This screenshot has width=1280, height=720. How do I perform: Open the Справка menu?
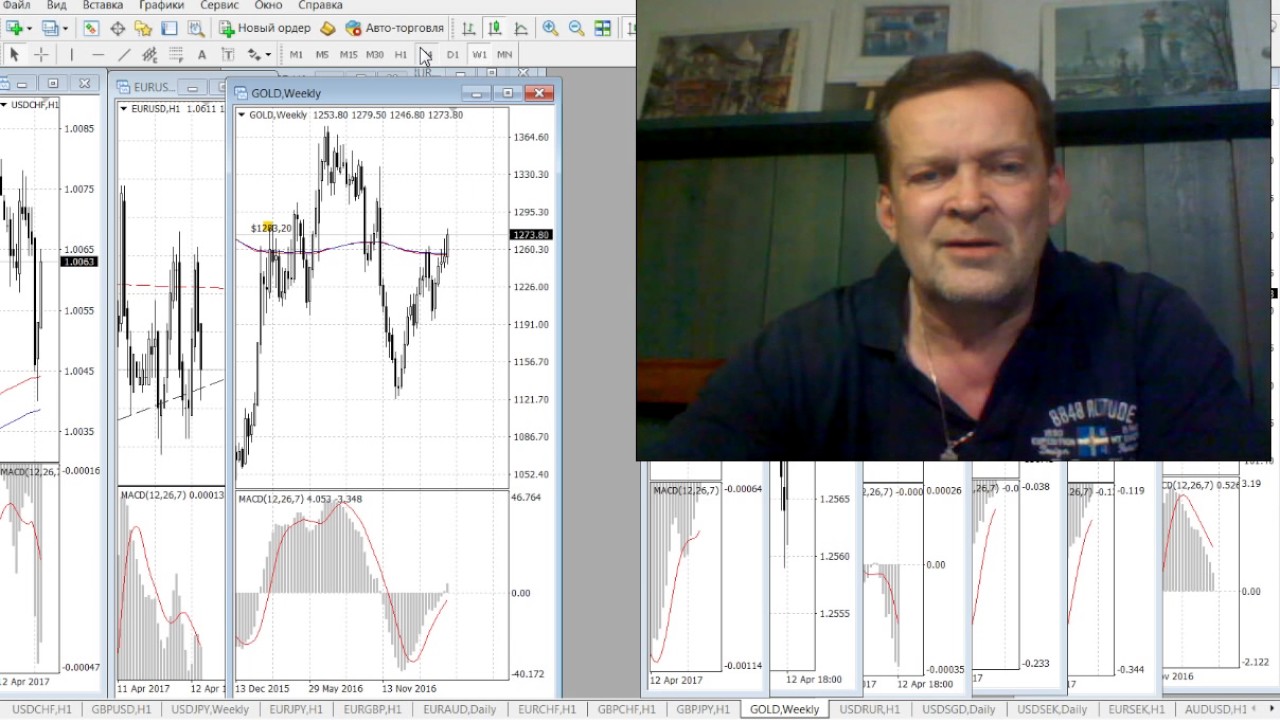click(320, 5)
